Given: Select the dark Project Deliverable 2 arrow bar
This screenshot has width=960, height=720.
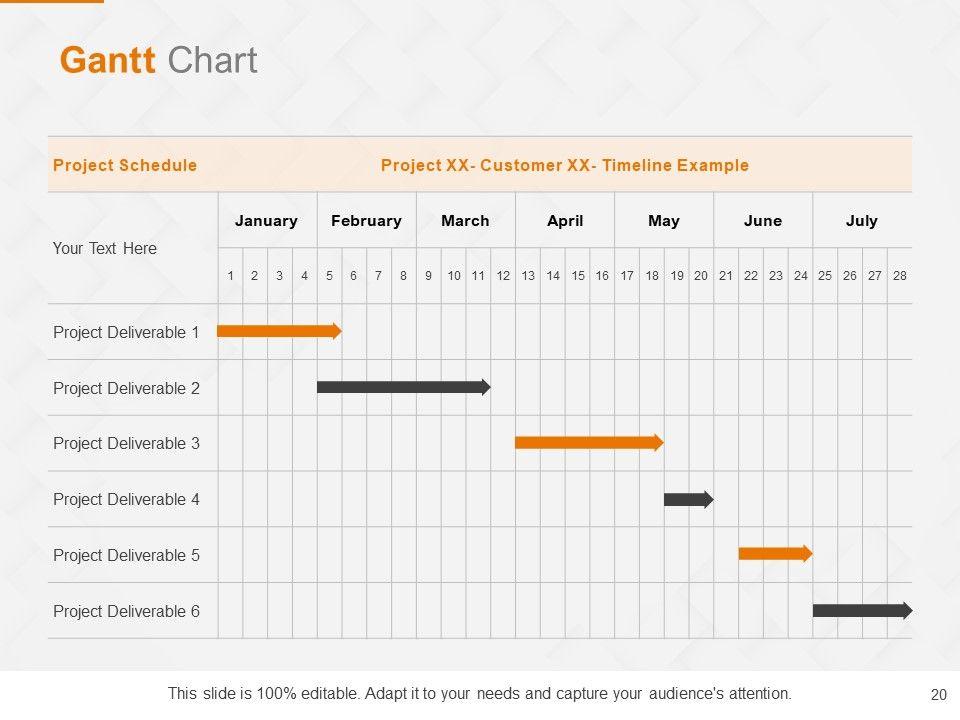Looking at the screenshot, I should pos(402,387).
